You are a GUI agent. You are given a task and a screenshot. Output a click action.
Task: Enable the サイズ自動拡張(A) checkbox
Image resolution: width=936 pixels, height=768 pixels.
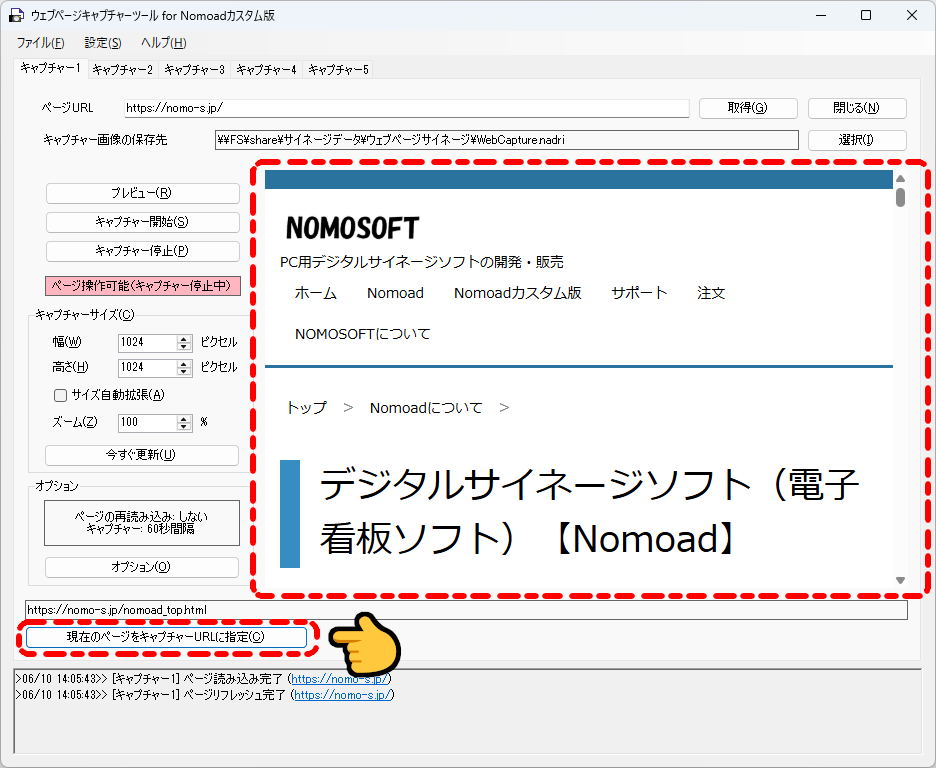[60, 395]
